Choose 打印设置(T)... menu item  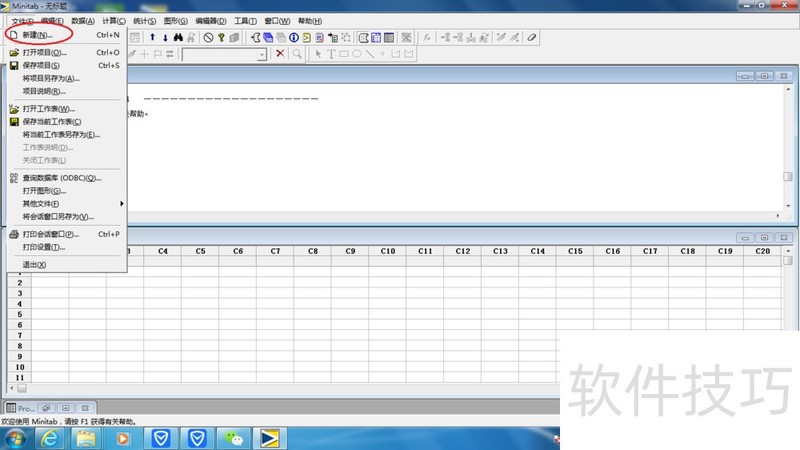[x=67, y=247]
